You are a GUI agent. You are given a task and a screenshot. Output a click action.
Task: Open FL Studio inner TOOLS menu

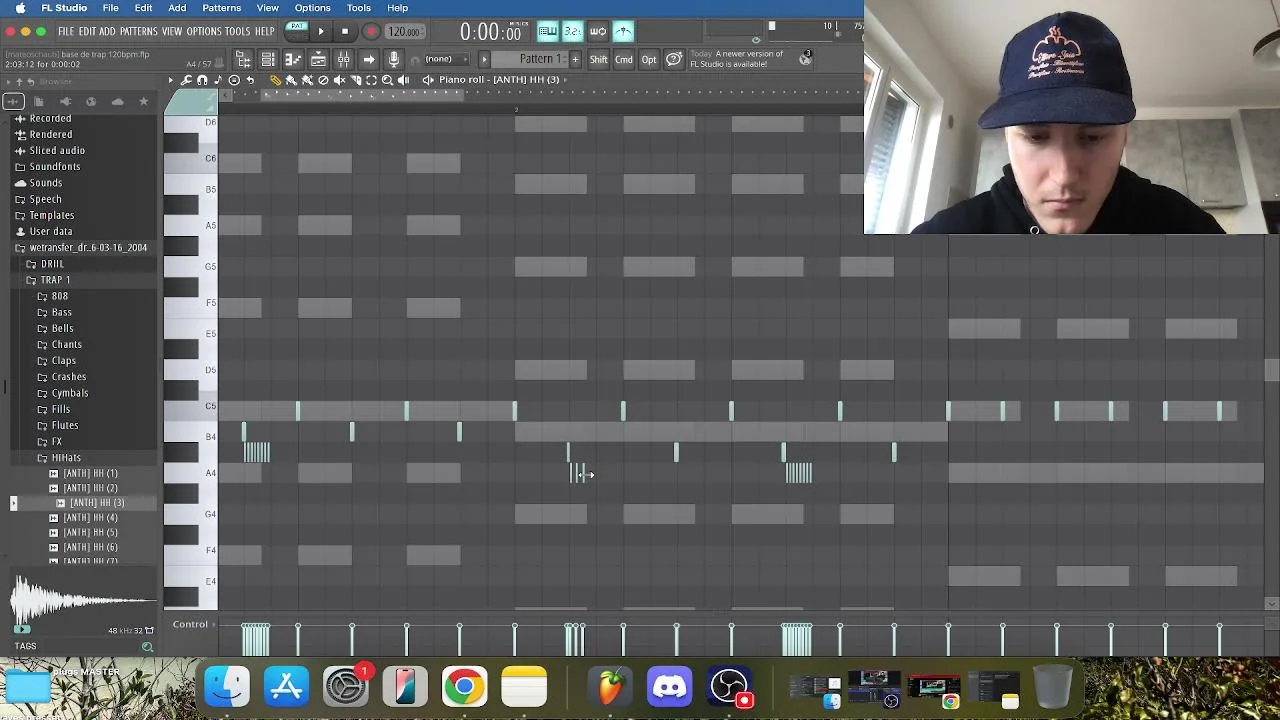237,32
